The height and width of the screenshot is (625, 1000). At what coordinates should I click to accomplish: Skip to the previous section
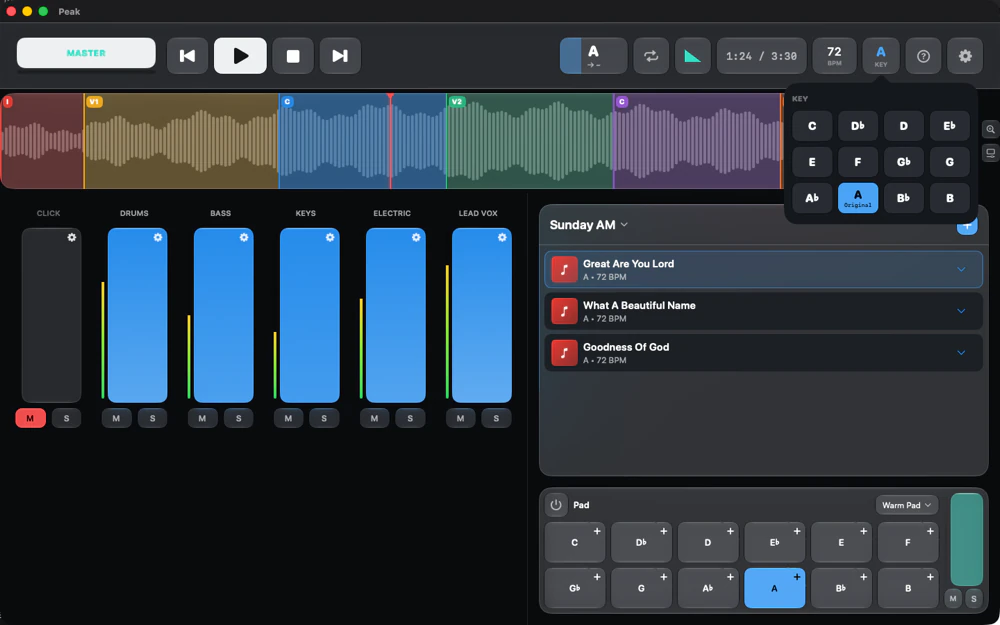tap(188, 56)
